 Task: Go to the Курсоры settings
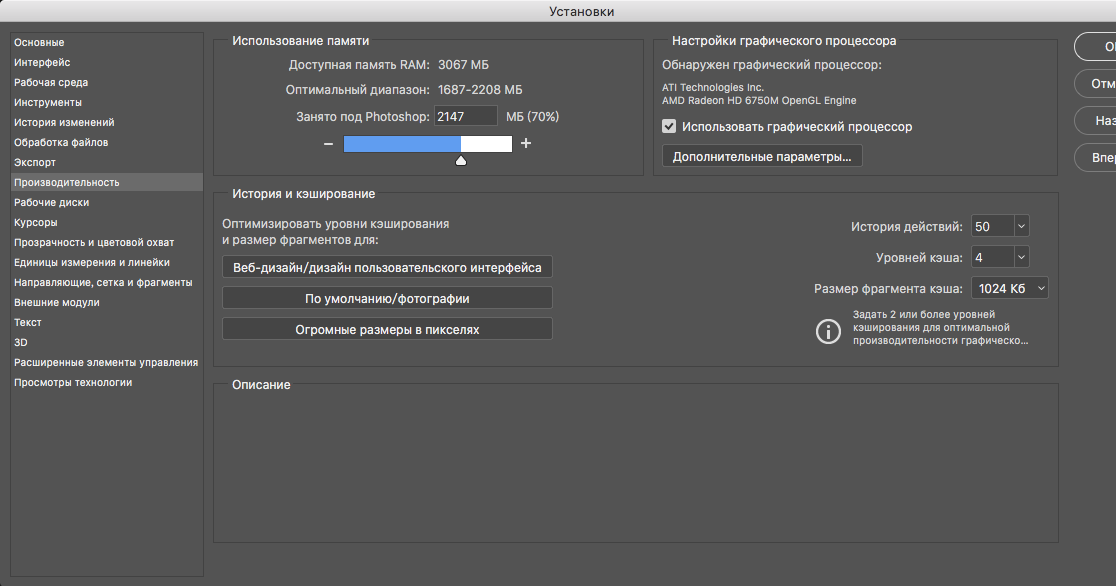point(36,223)
